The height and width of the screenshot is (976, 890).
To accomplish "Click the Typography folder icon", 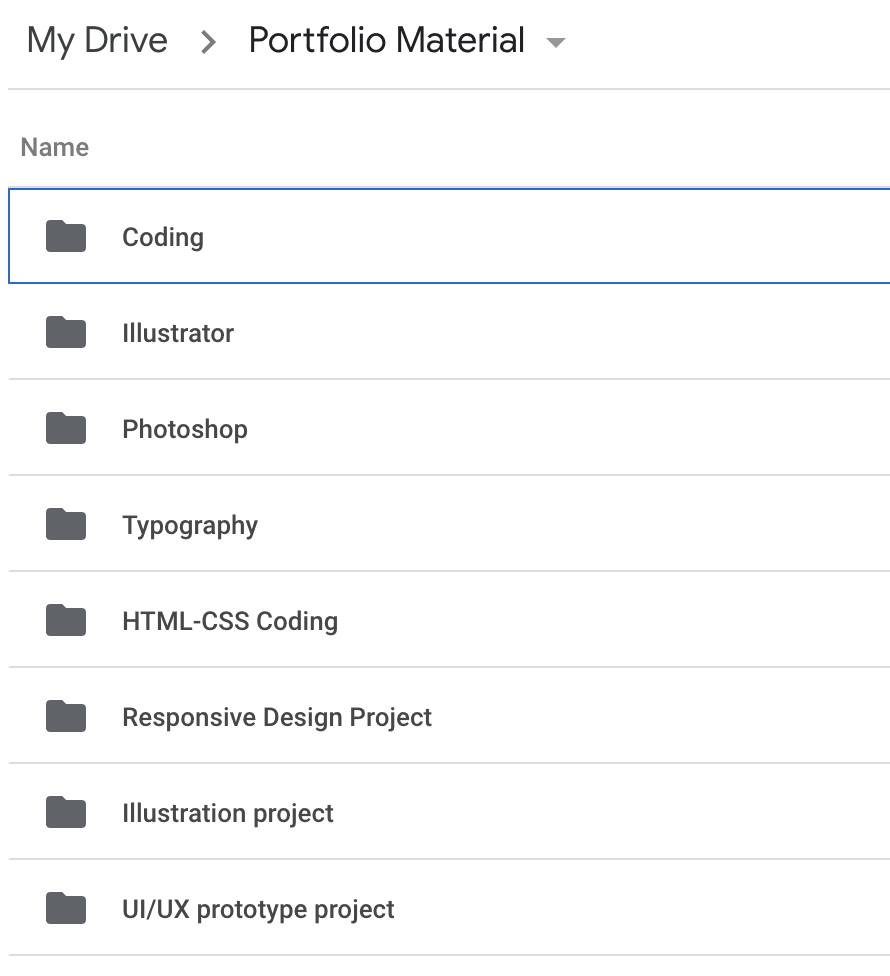I will (x=64, y=524).
